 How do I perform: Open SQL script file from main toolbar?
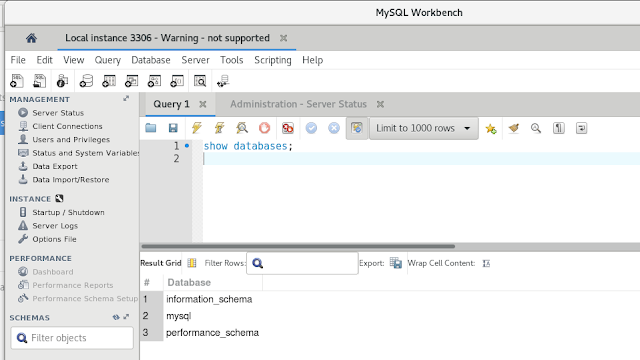pos(40,81)
